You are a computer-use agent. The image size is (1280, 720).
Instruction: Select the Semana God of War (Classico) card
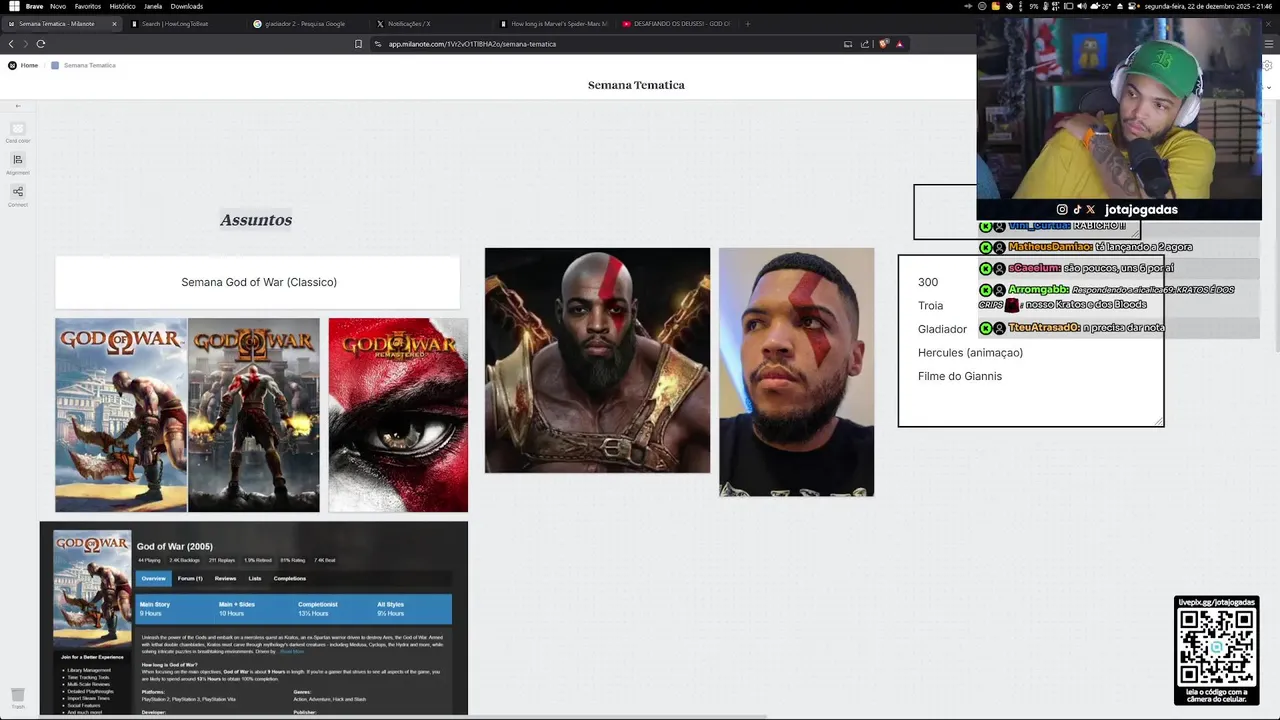(x=258, y=282)
